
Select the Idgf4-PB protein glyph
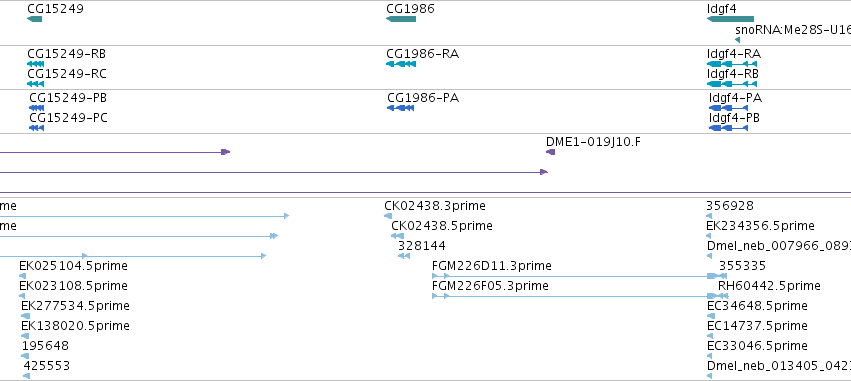click(728, 128)
